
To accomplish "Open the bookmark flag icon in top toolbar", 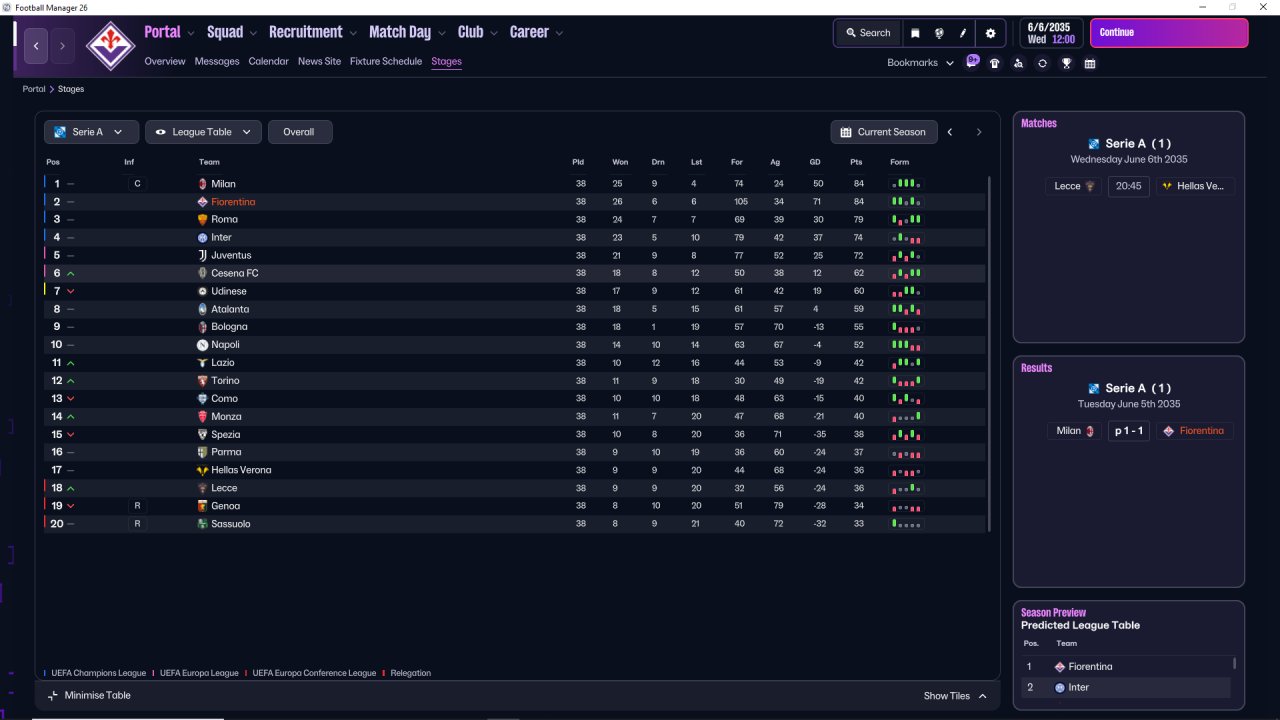I will coord(915,33).
